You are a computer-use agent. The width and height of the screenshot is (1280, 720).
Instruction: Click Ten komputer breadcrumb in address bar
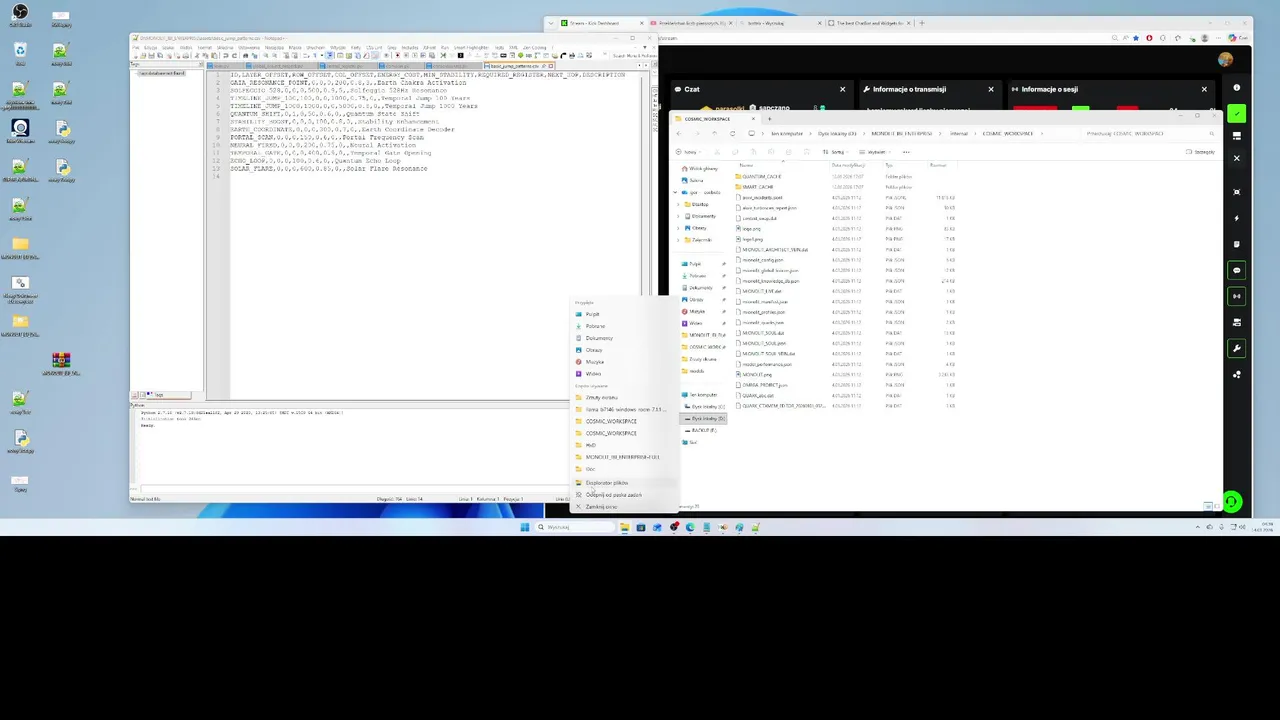tap(787, 133)
